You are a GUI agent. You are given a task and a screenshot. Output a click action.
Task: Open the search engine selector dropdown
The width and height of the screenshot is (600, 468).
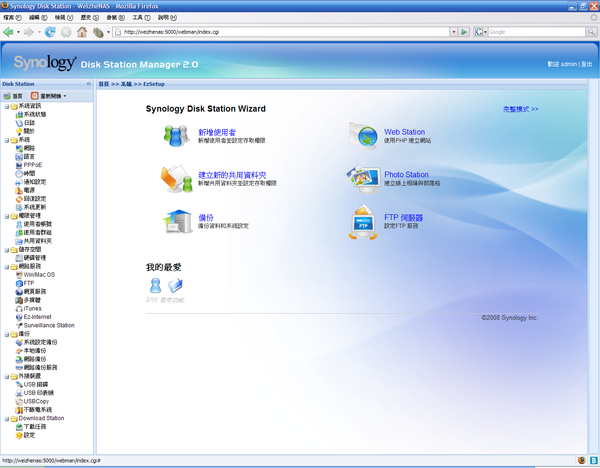[481, 32]
